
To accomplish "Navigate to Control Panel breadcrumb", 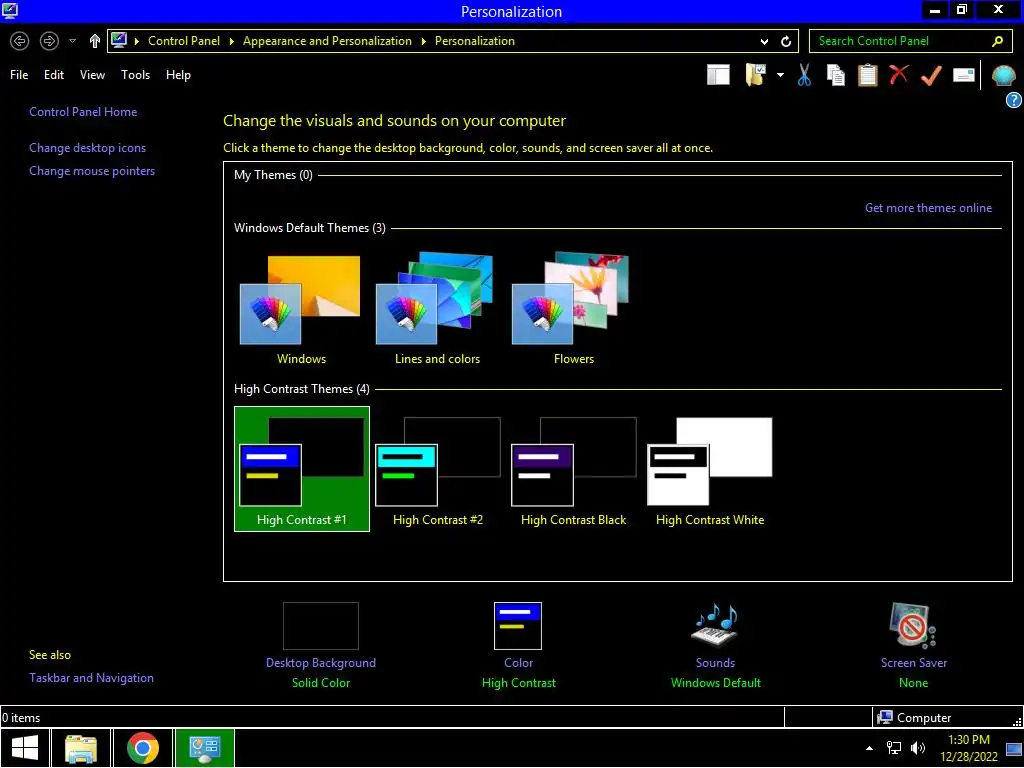I will coord(184,41).
